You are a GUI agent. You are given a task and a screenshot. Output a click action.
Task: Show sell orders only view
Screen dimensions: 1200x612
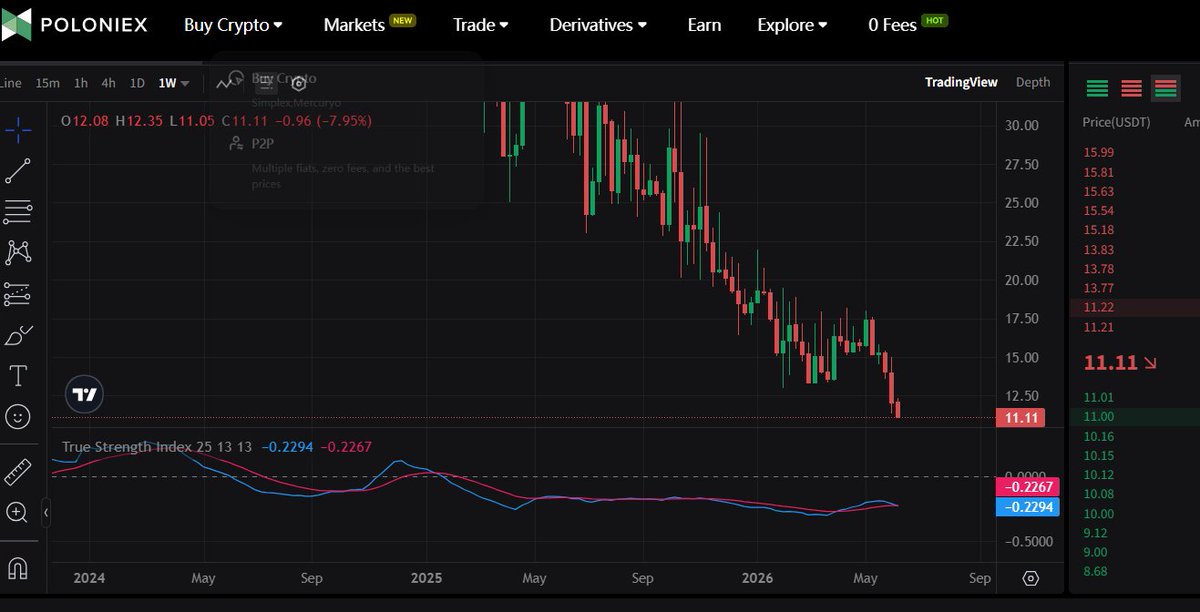1131,88
